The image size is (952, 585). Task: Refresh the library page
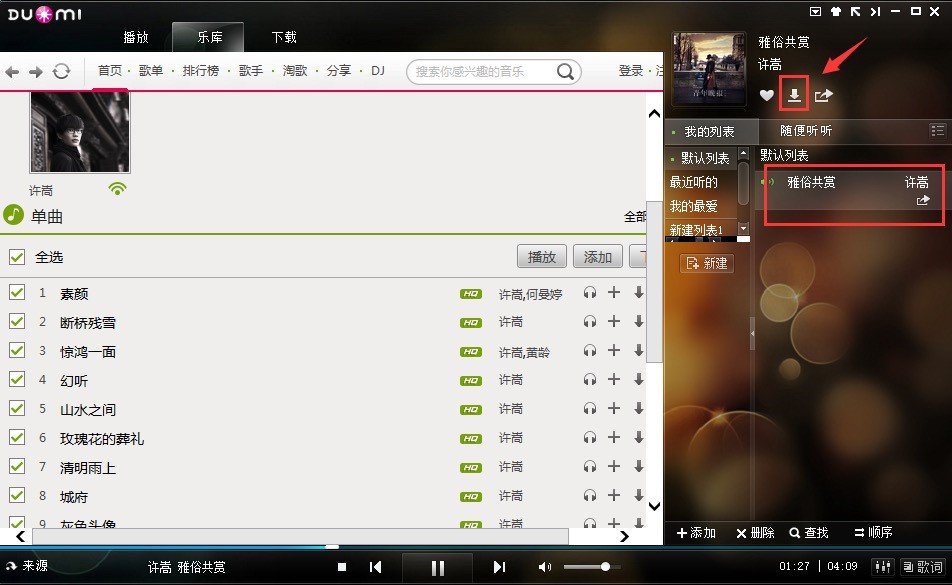61,72
